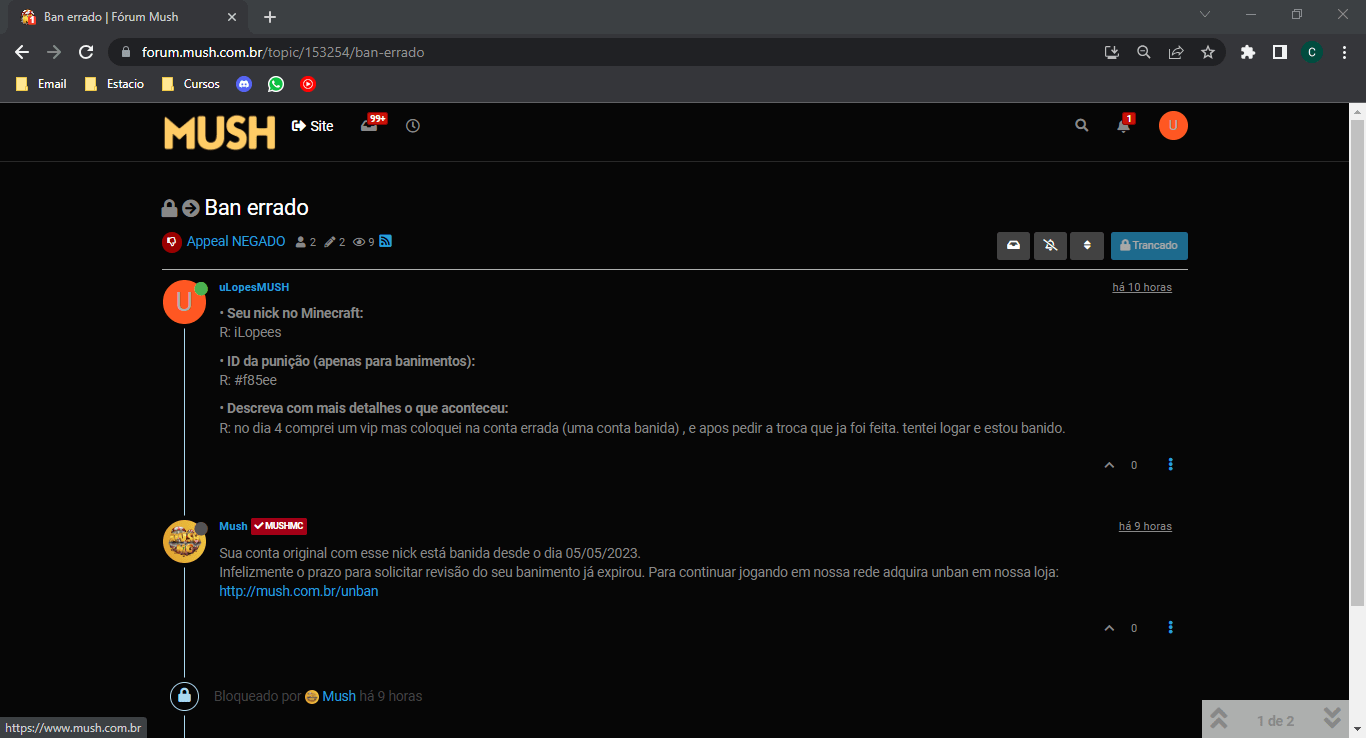Open the WhatsApp bookmark icon
This screenshot has width=1366, height=738.
pyautogui.click(x=276, y=84)
